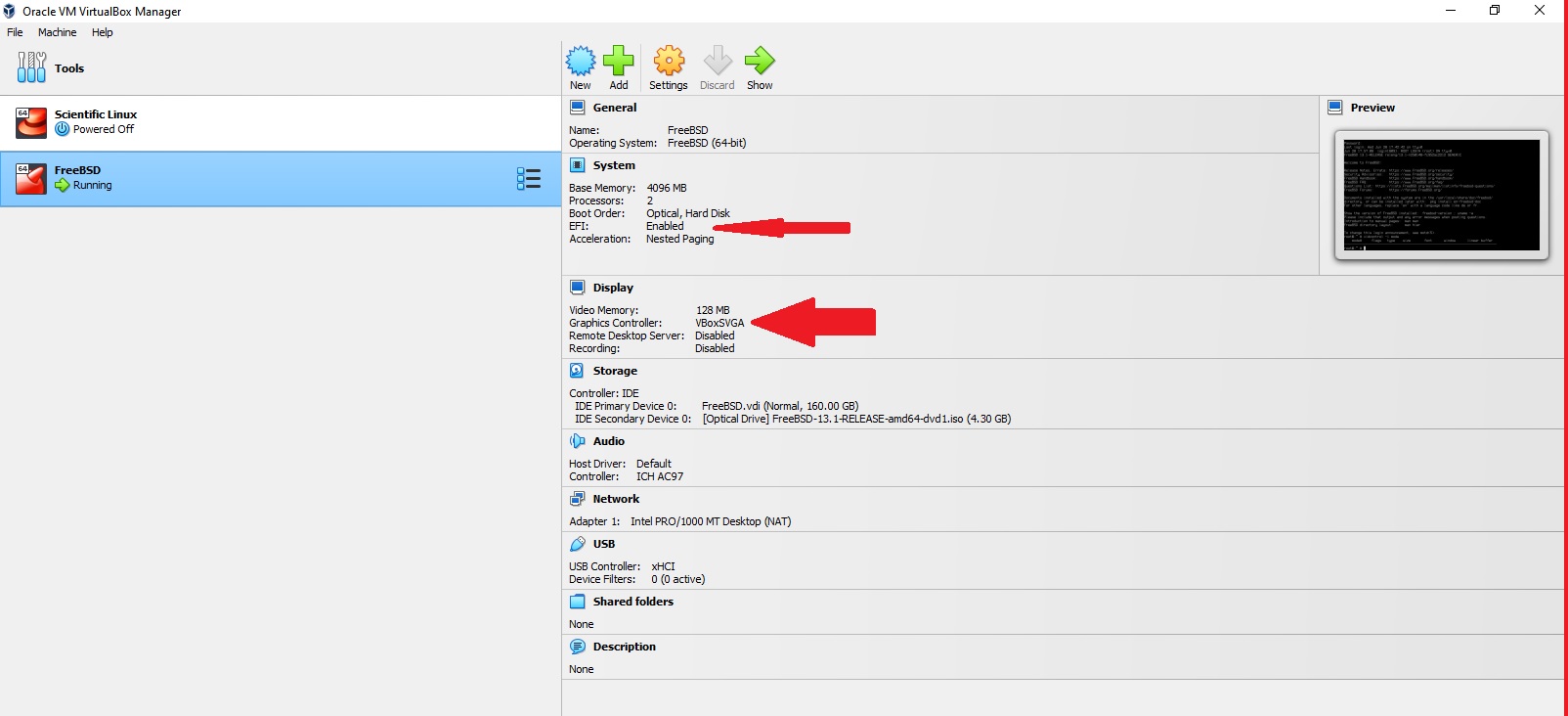Image resolution: width=1568 pixels, height=716 pixels.
Task: Open the File menu
Action: pyautogui.click(x=15, y=32)
